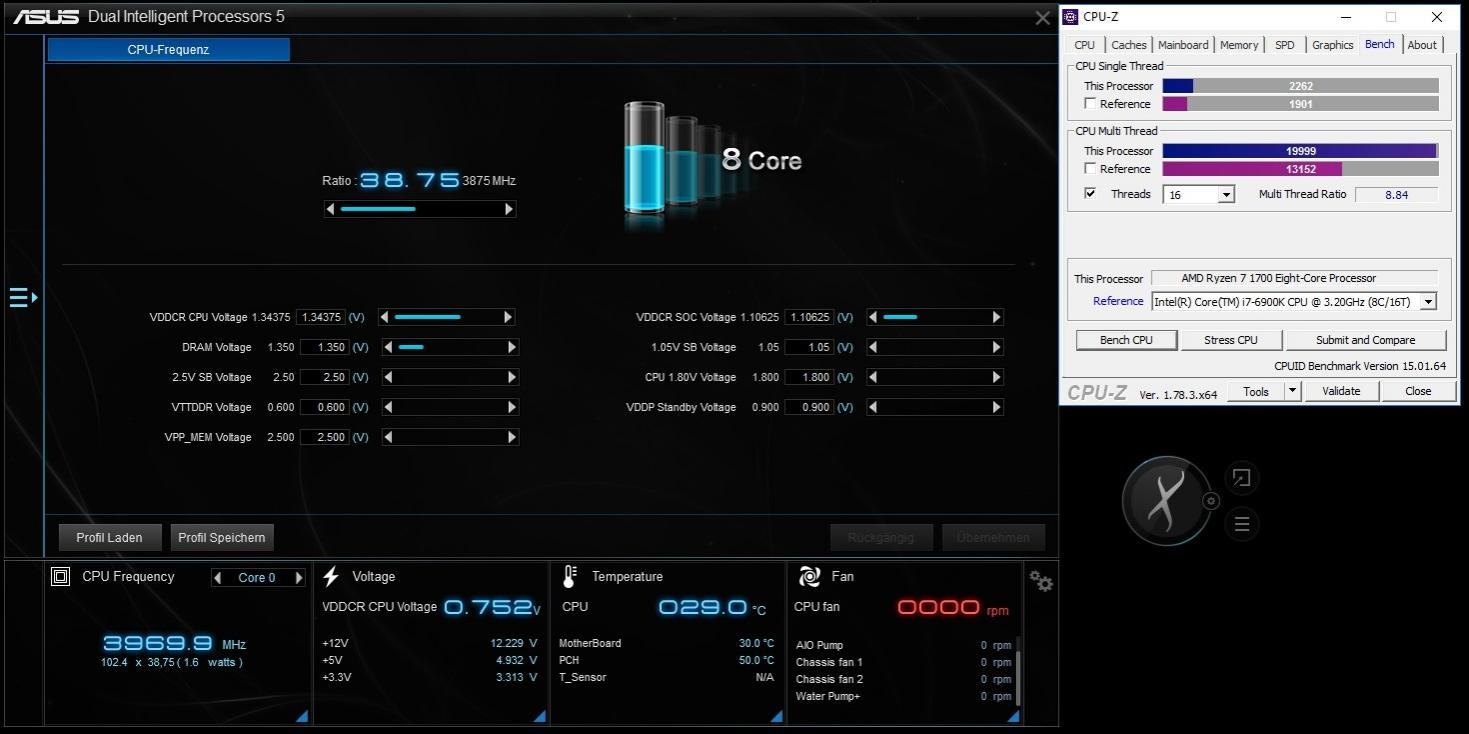The image size is (1469, 734).
Task: Click Validate button in CPU-Z
Action: coord(1341,391)
